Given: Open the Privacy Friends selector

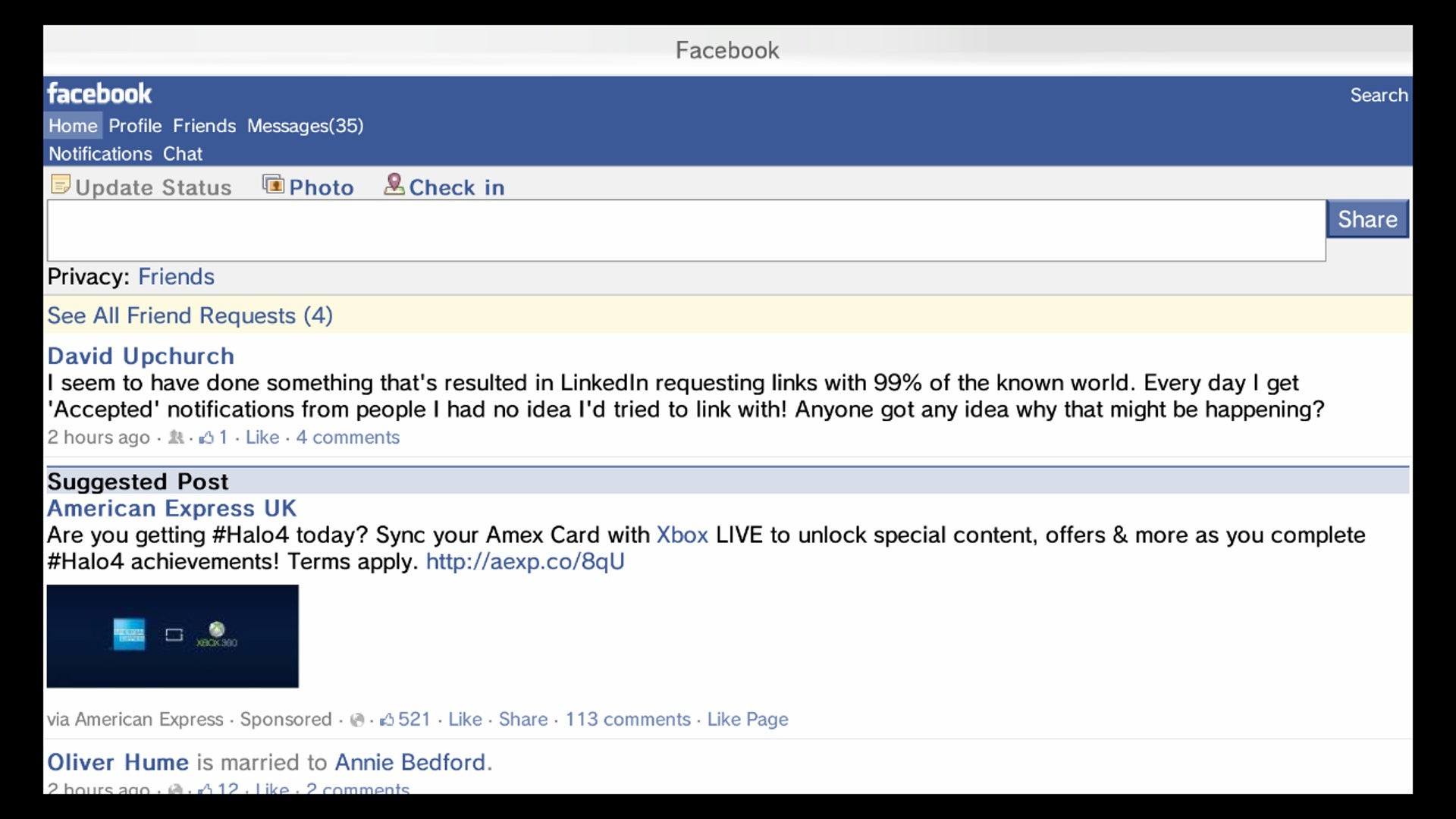Looking at the screenshot, I should pos(176,277).
